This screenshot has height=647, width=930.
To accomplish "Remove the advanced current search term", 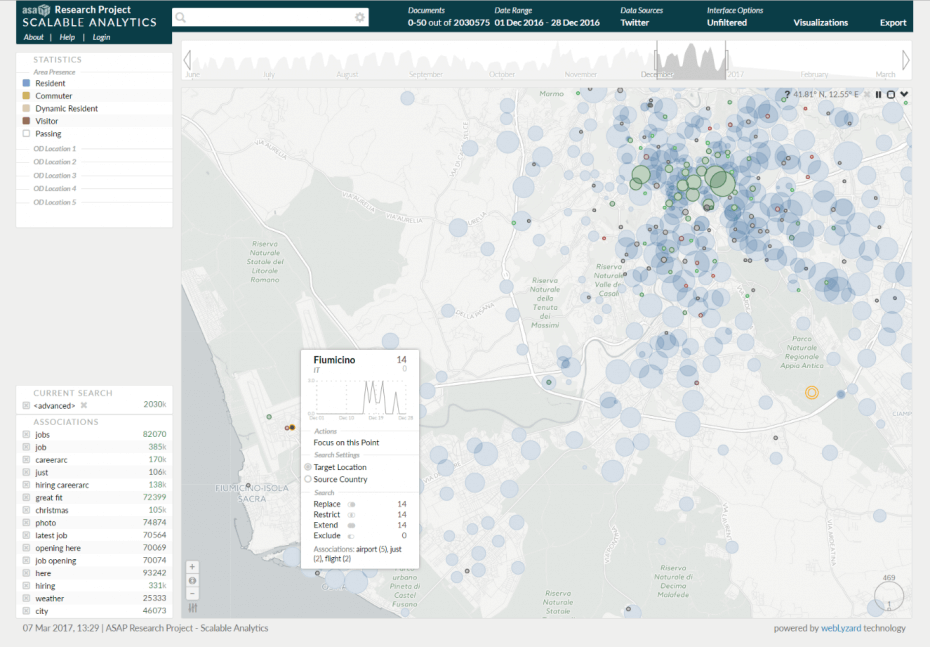I will coord(84,405).
